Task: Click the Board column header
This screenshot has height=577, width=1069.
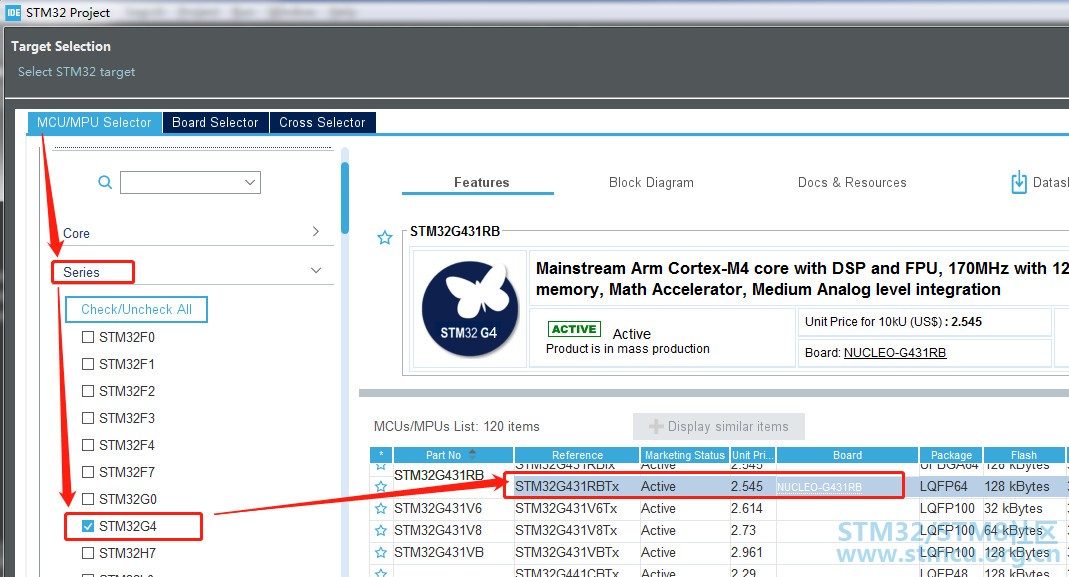Action: pyautogui.click(x=847, y=455)
